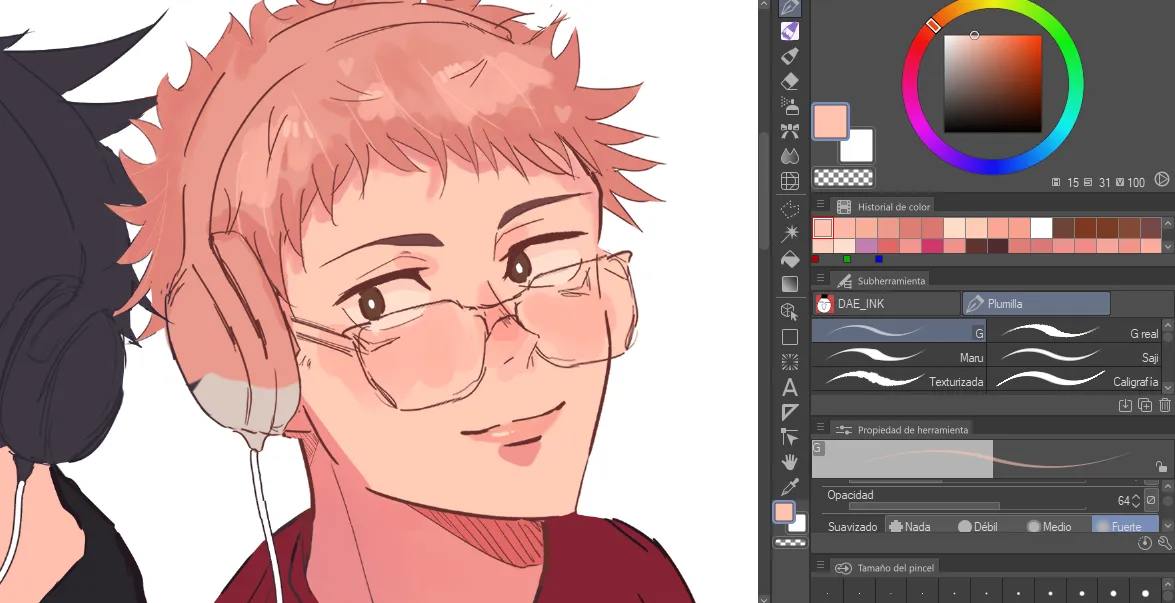Select the Airbrush tool icon
This screenshot has width=1175, height=603.
pos(789,106)
